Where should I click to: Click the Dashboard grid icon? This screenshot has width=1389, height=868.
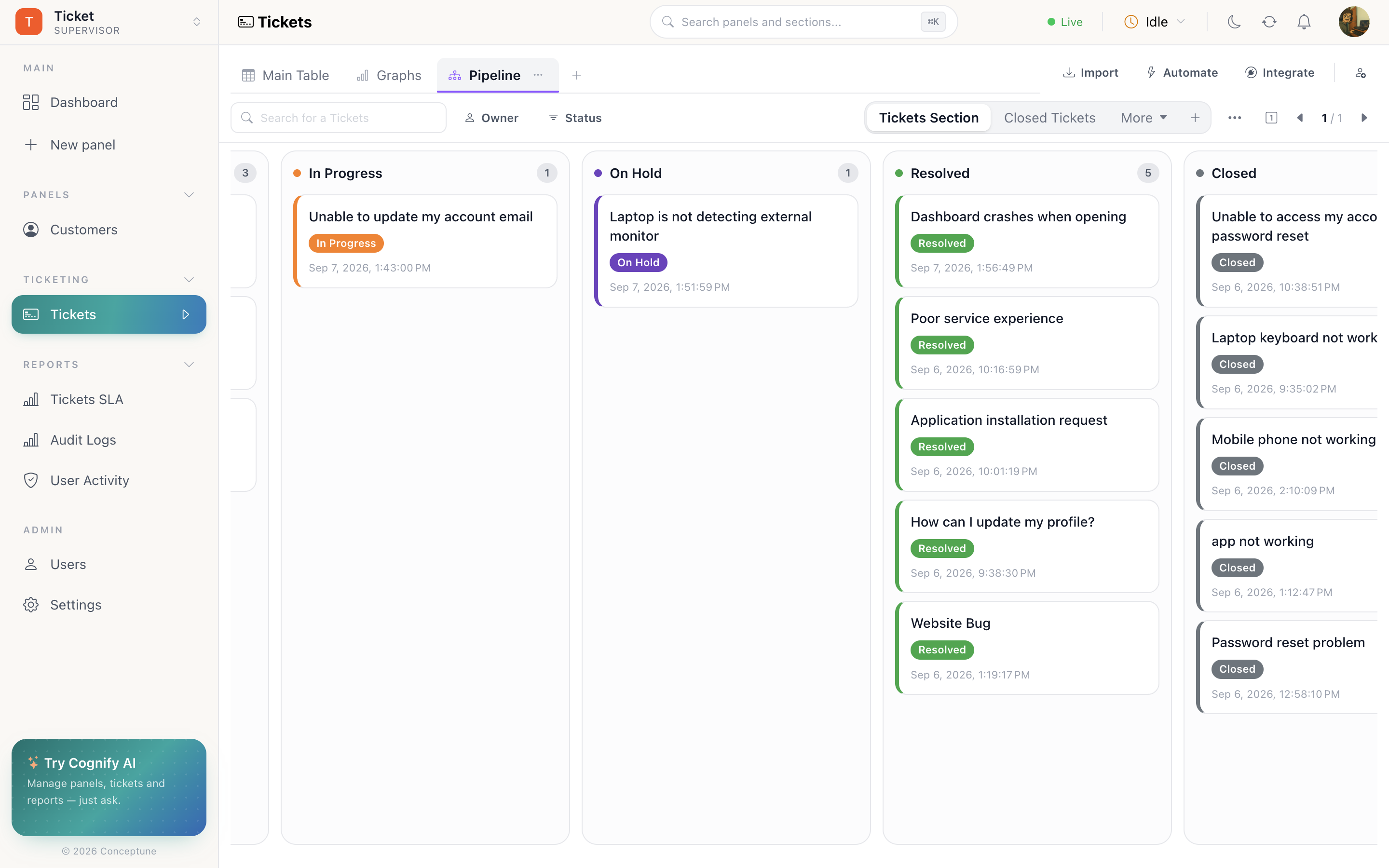(31, 102)
